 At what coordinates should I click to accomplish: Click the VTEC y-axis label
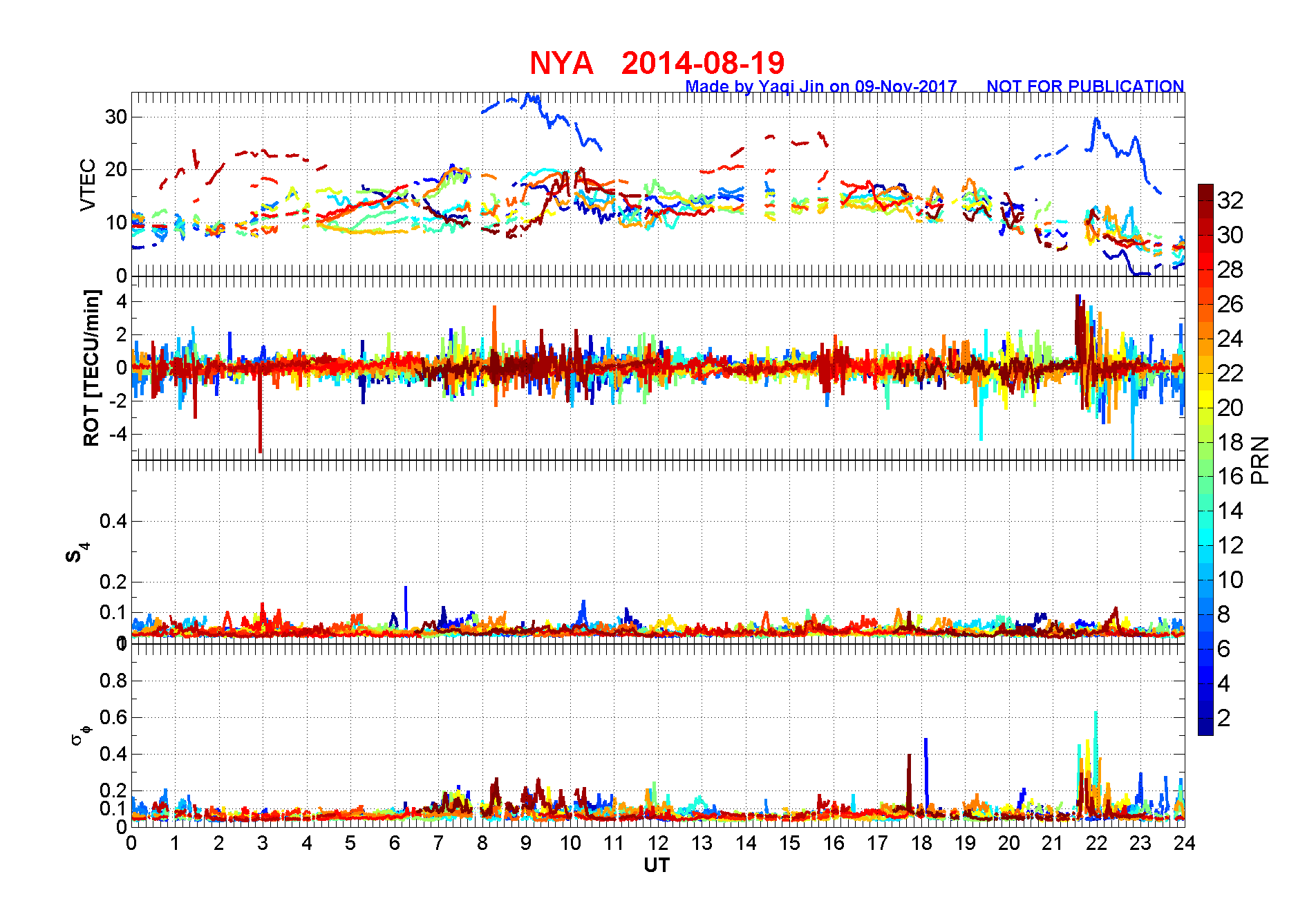click(88, 184)
